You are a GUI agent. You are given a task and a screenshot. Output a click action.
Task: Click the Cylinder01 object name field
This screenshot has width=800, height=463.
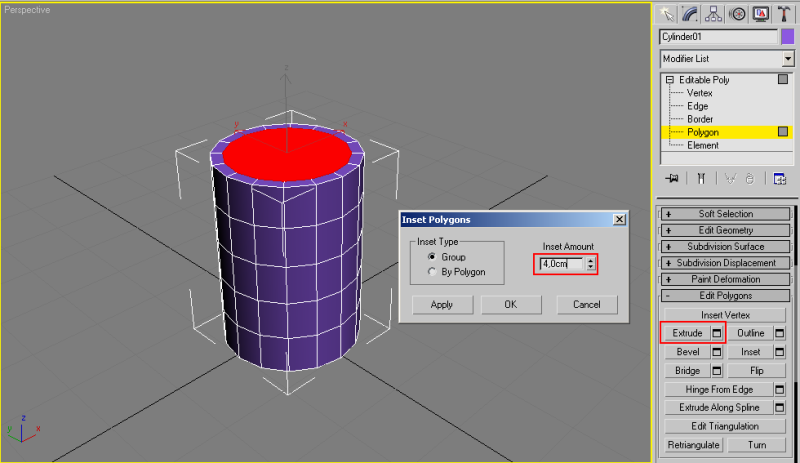718,37
